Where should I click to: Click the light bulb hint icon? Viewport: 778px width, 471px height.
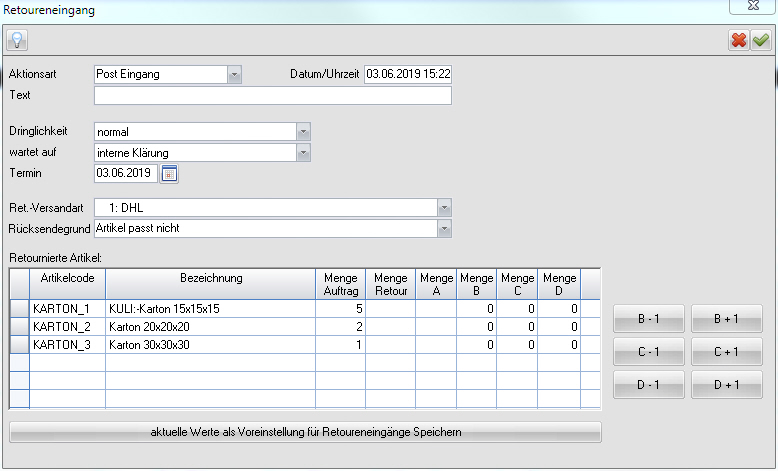(x=17, y=40)
